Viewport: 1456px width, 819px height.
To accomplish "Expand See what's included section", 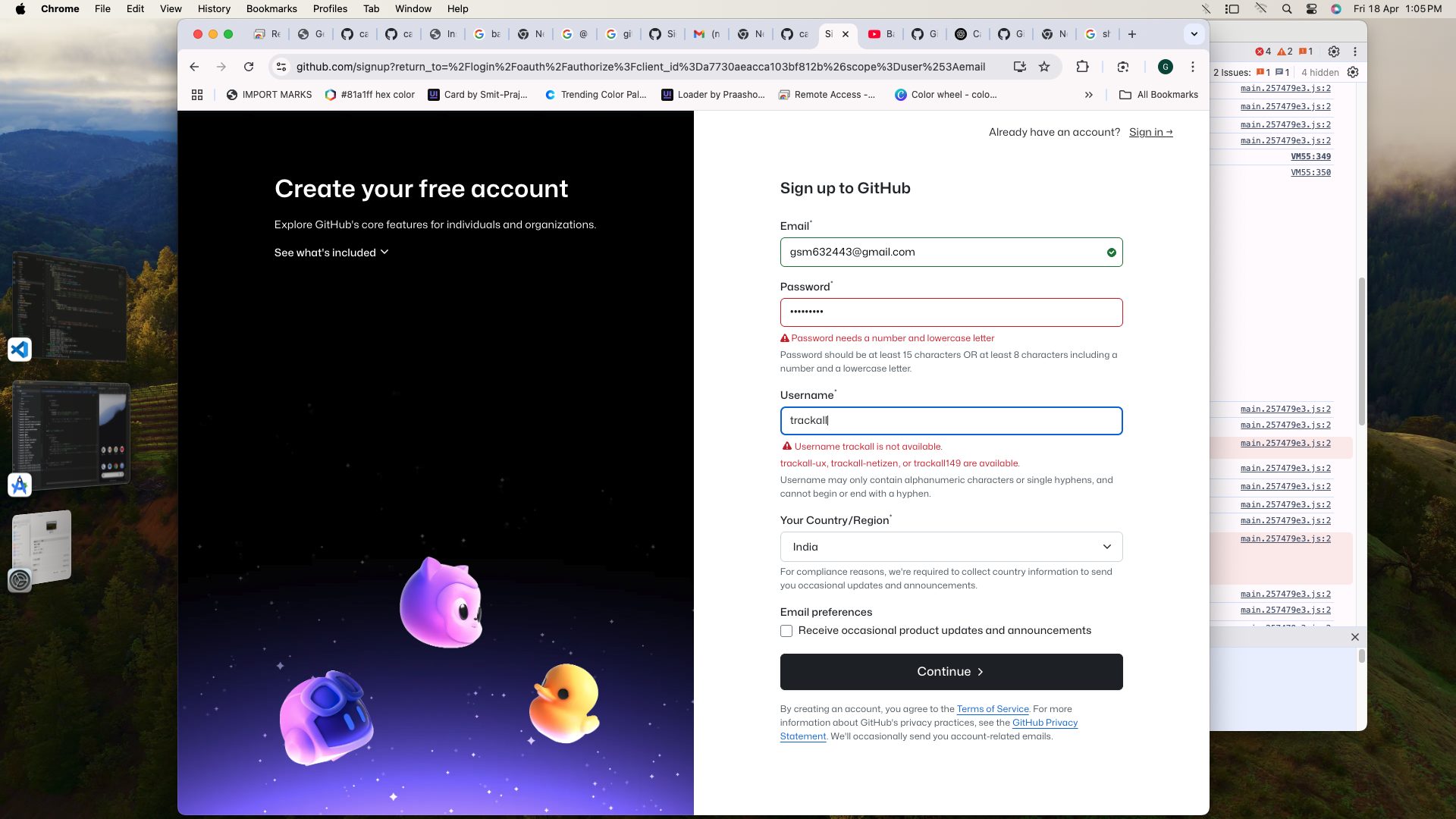I will point(331,253).
